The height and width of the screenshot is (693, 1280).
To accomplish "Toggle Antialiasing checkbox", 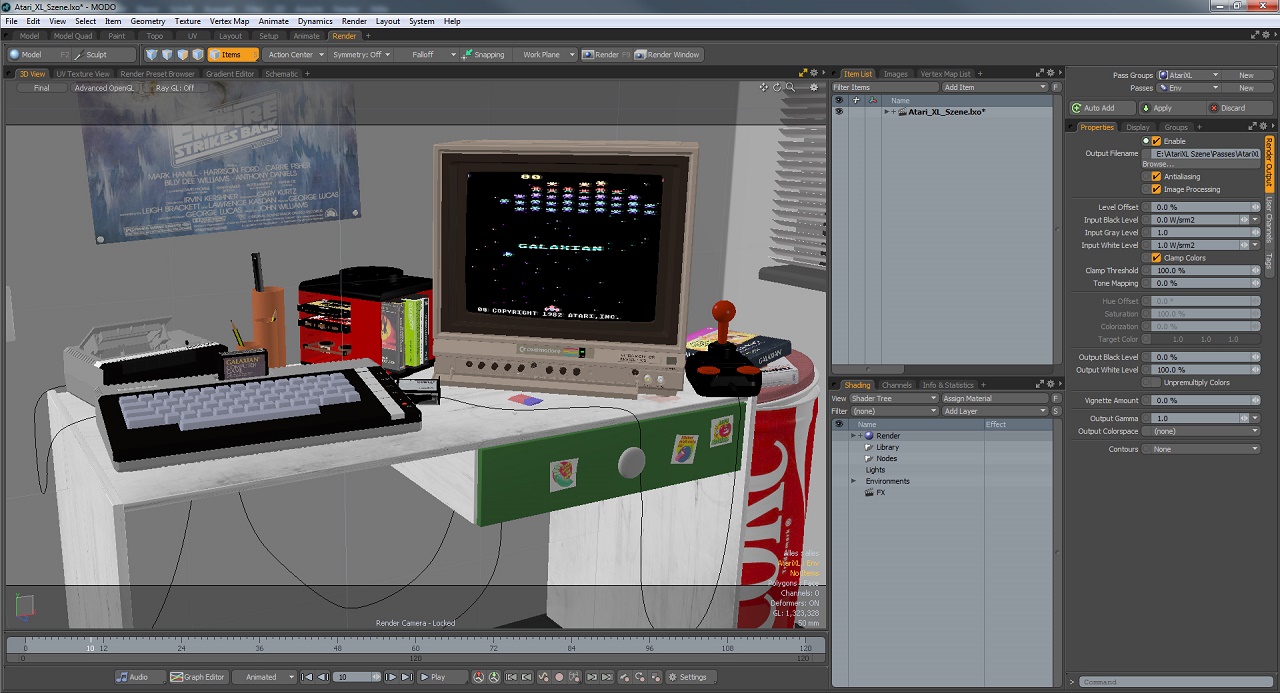I will [x=1157, y=177].
